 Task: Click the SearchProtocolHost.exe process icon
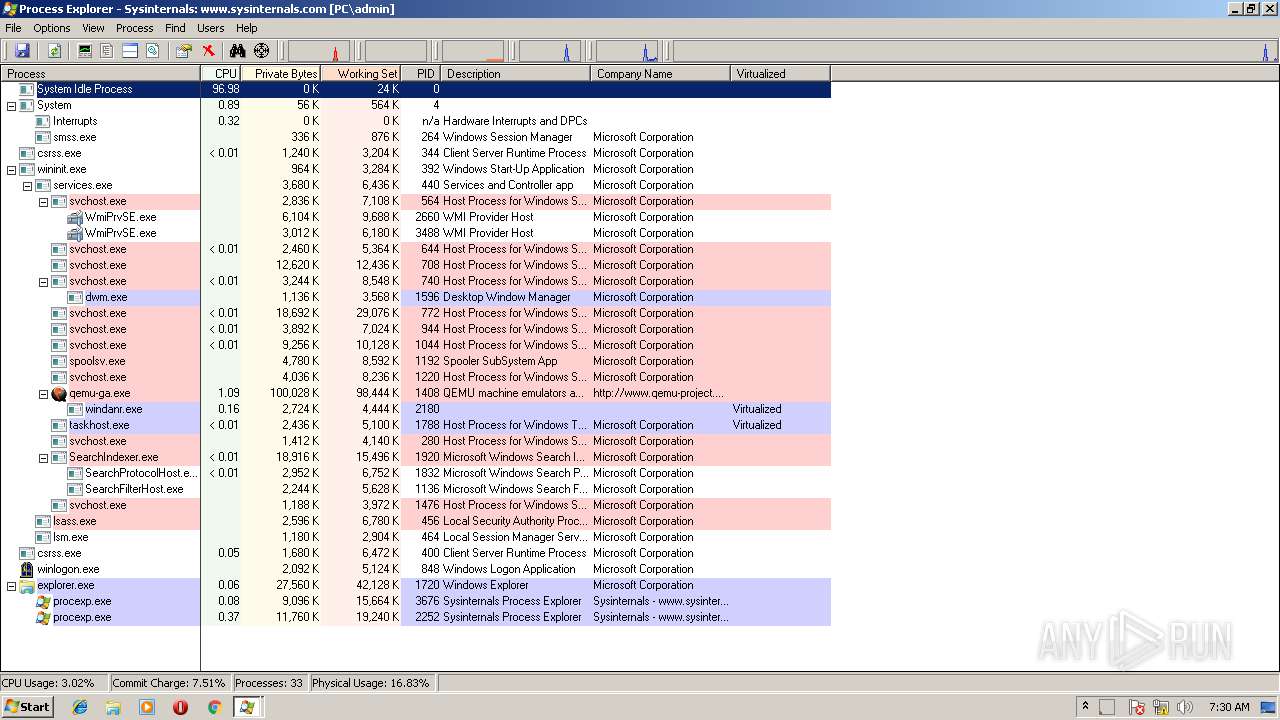(75, 473)
